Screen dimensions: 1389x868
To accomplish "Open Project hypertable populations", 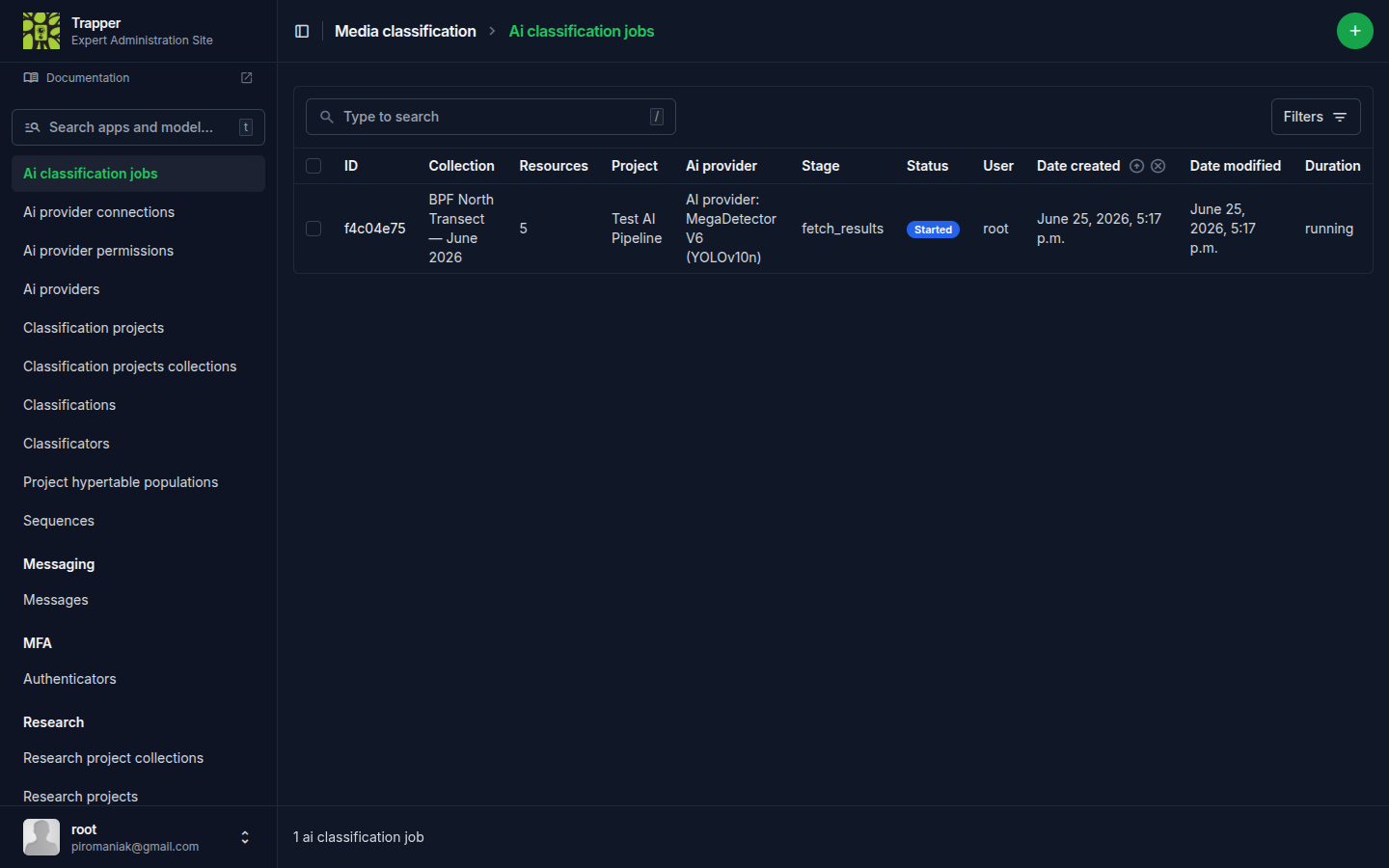I will pyautogui.click(x=138, y=482).
